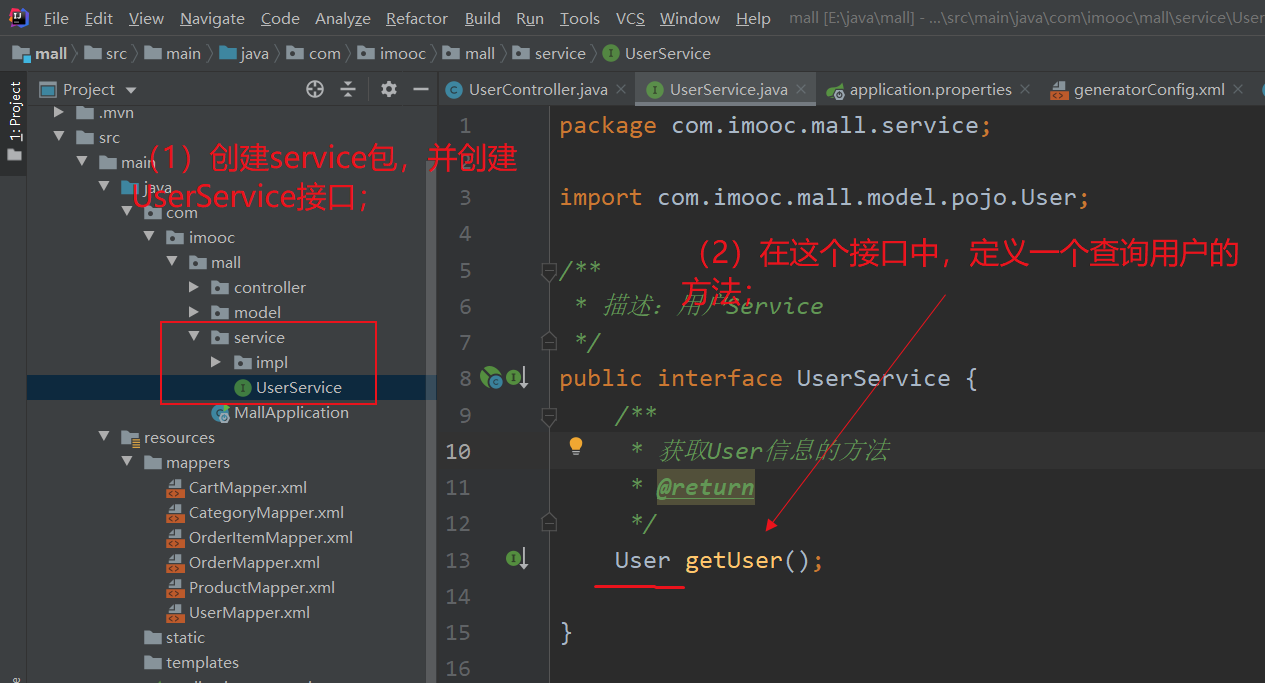Close the UserService.java tab
This screenshot has width=1265, height=683.
click(x=803, y=89)
